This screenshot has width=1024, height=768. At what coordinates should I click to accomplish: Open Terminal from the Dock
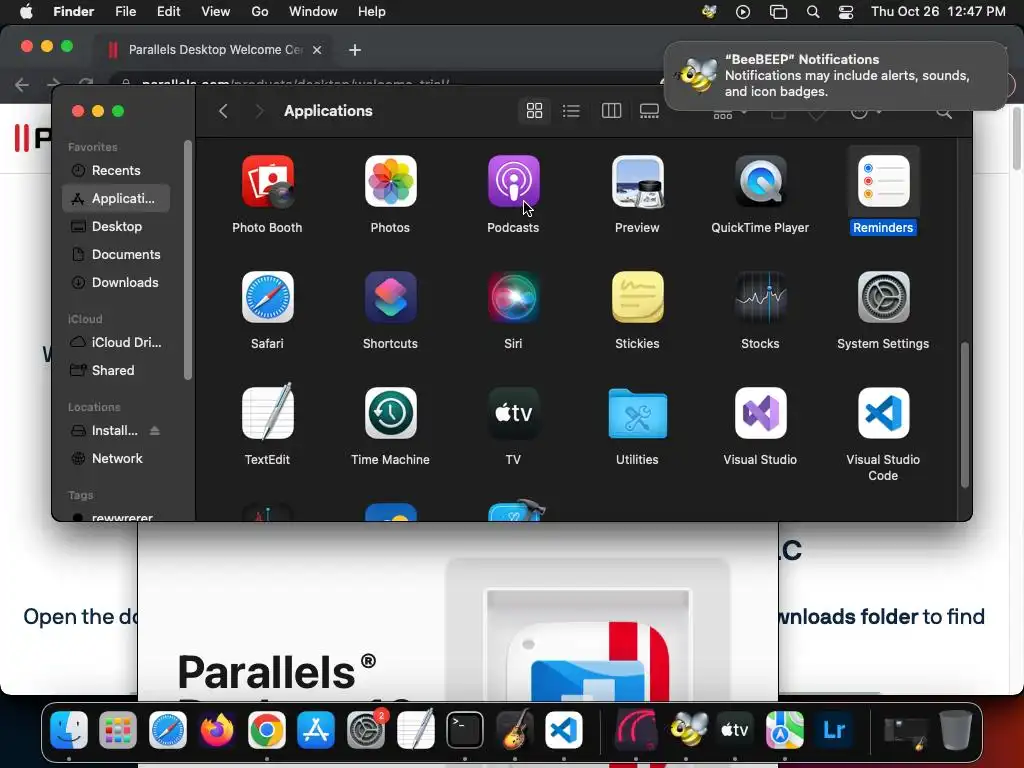[x=464, y=729]
